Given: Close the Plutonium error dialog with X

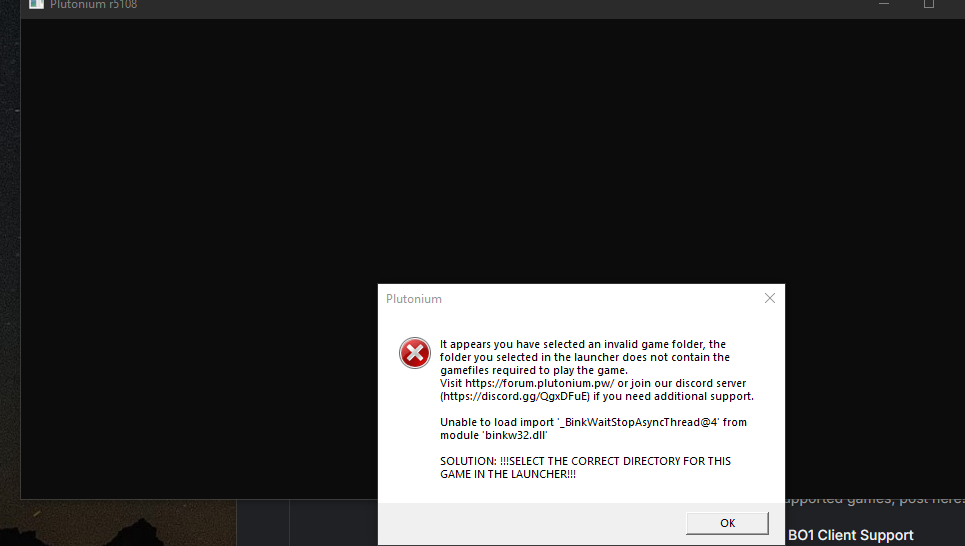Looking at the screenshot, I should [x=769, y=298].
